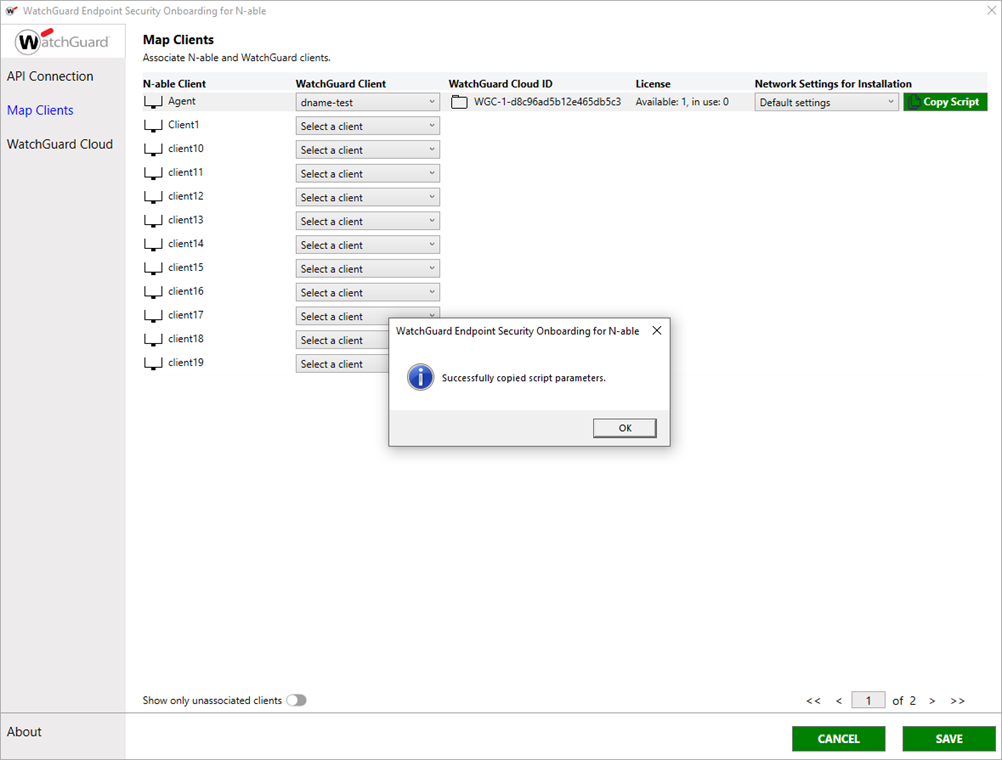Open the Select a client dropdown for Client1
Screen dimensions: 1002x760
367,125
